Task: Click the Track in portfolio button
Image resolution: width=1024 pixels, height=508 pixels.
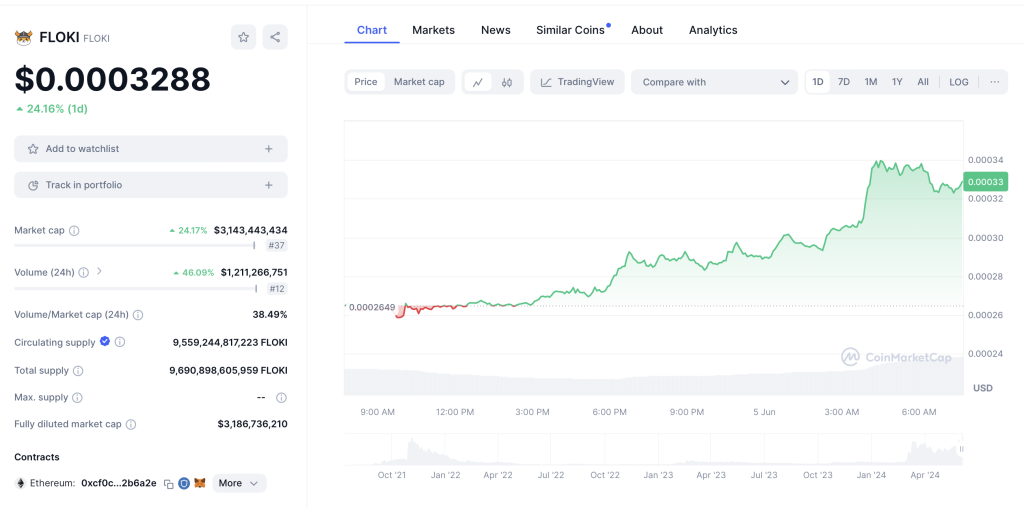Action: 151,185
